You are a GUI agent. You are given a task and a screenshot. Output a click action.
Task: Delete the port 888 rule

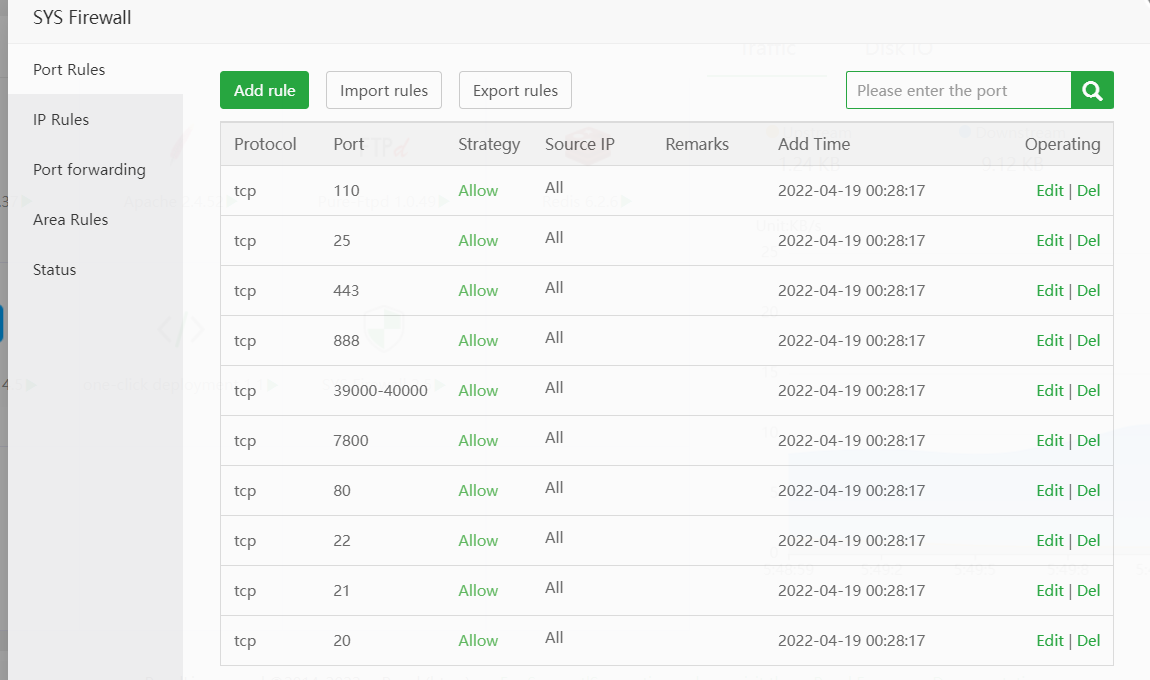click(1089, 341)
